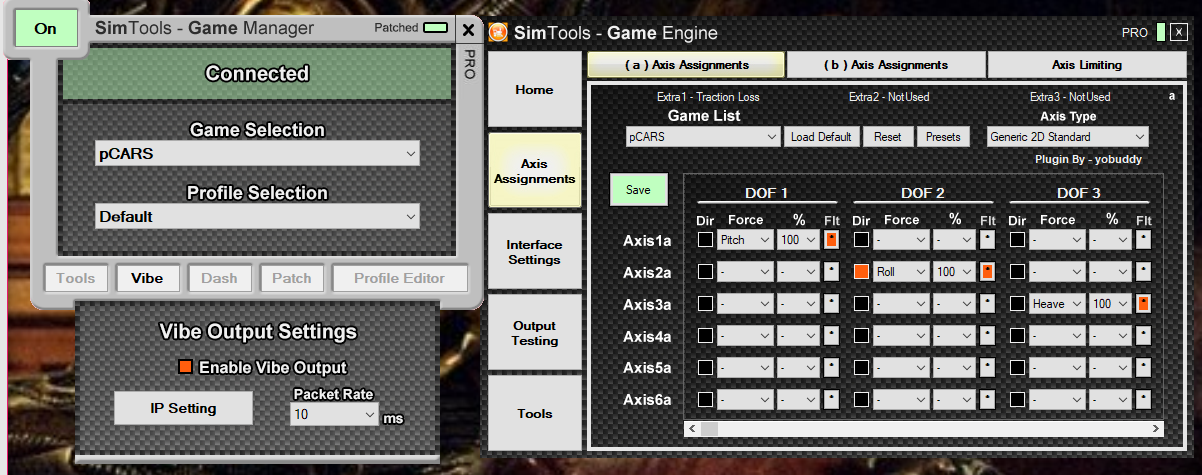Open Axis1a DOF 1 percent dropdown
The image size is (1202, 475).
[798, 240]
